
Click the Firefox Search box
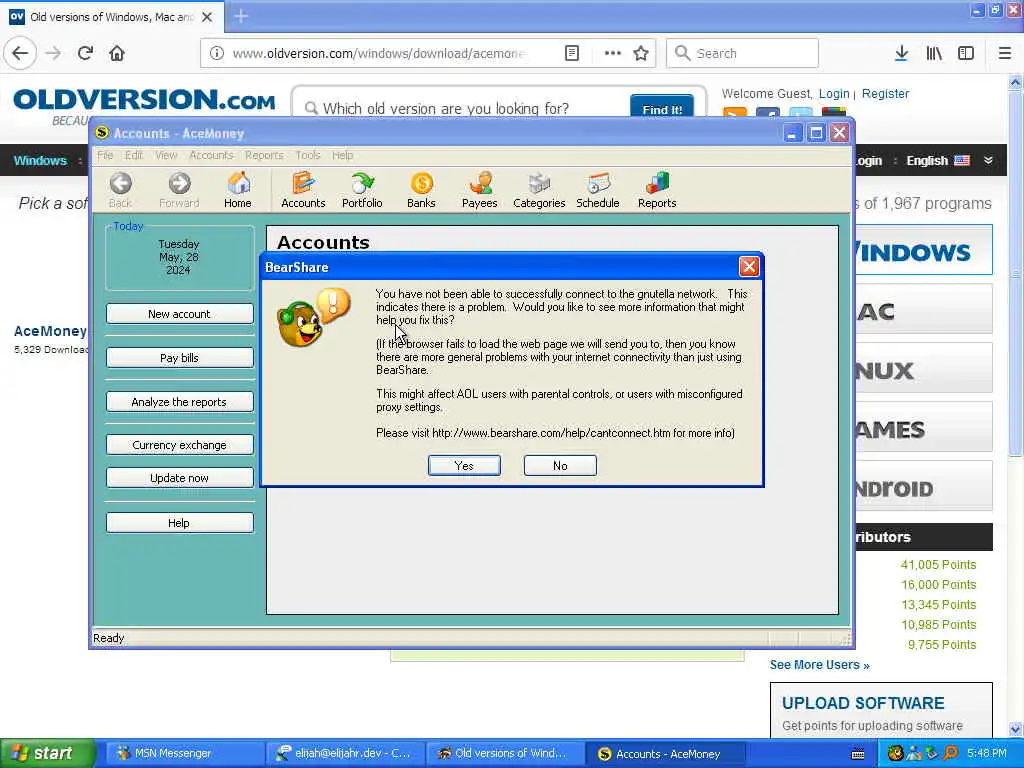[x=742, y=53]
